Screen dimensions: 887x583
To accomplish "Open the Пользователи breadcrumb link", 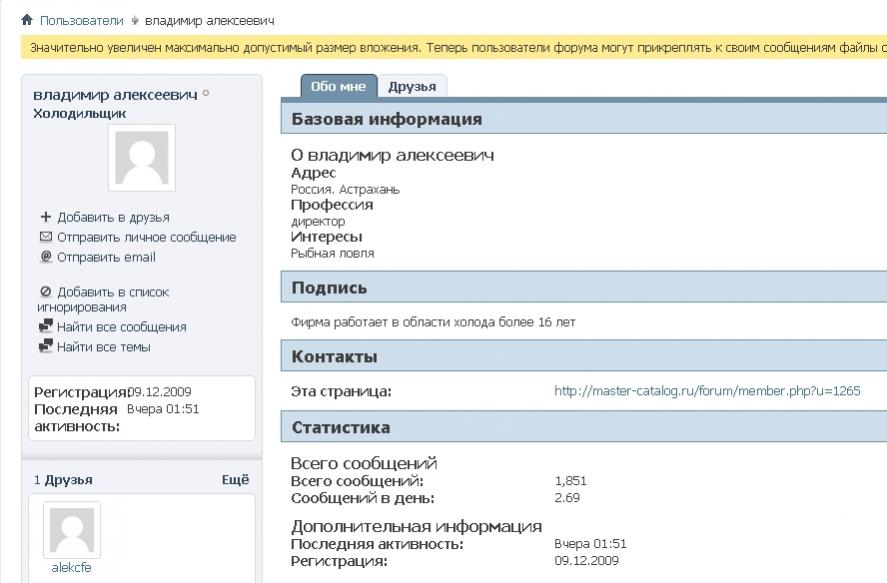I will tap(81, 20).
